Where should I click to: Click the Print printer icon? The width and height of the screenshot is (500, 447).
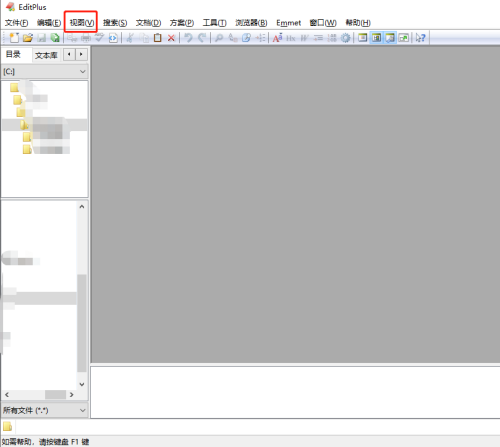pyautogui.click(x=86, y=38)
